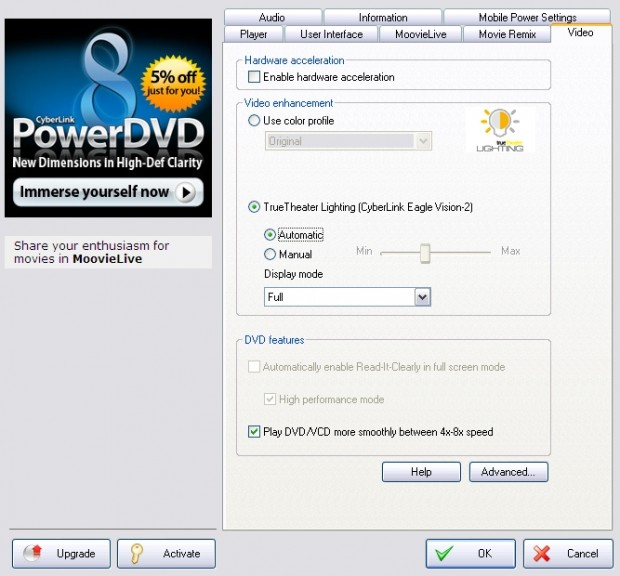Click the Immerse yourself now button
Screen dimensions: 620x576
pos(108,193)
